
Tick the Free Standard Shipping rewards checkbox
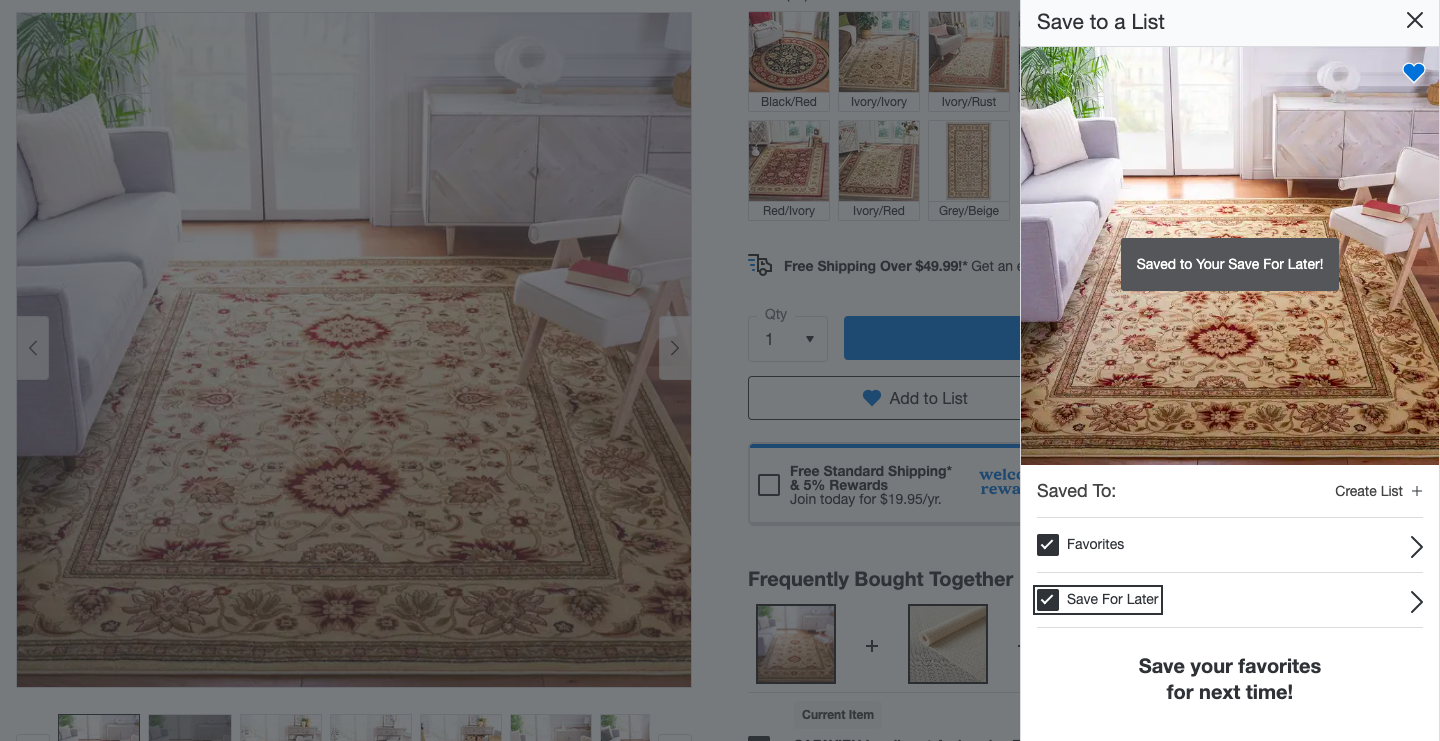[x=769, y=485]
